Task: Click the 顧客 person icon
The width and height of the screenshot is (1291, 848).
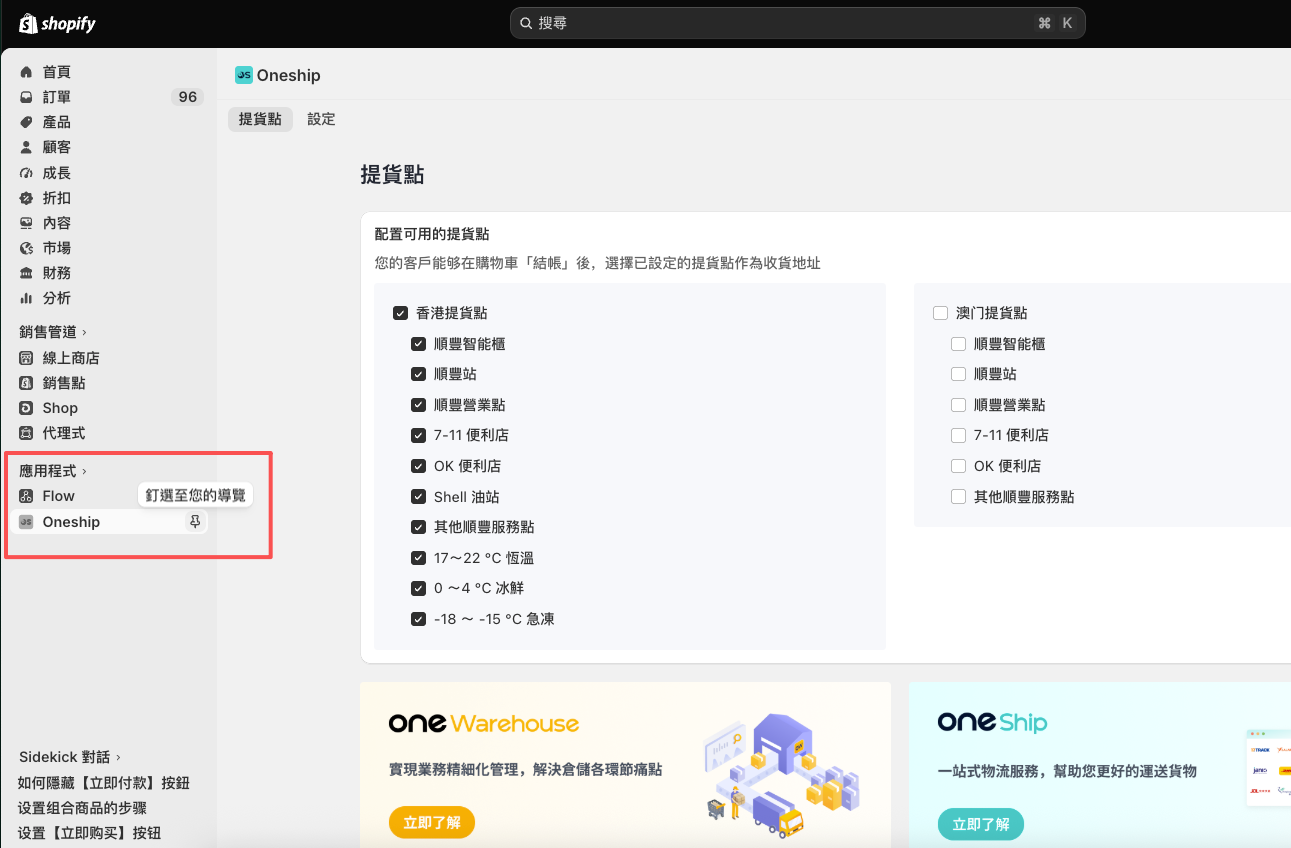Action: 26,147
